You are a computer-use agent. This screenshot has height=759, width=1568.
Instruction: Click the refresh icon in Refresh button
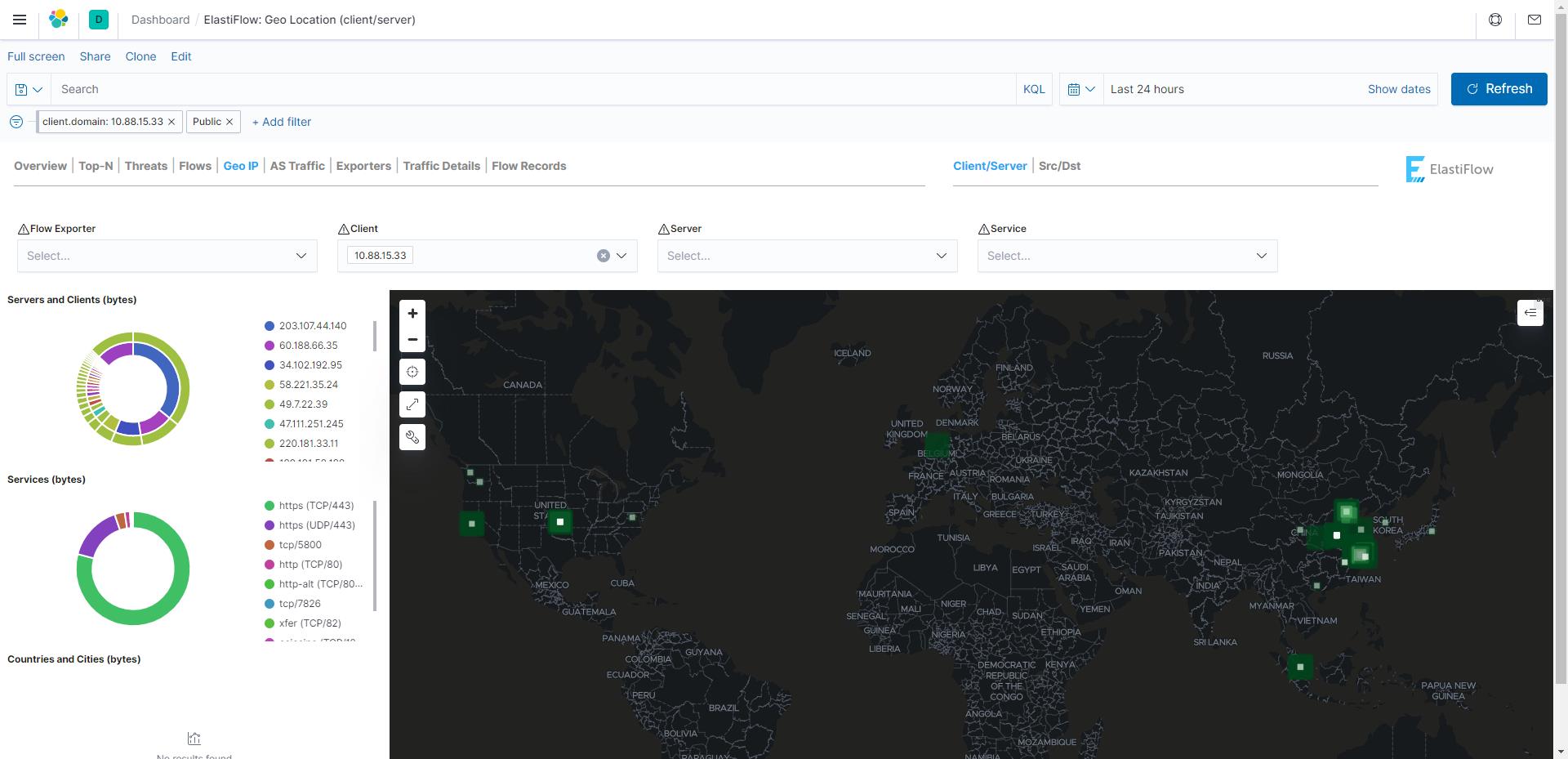coord(1472,89)
